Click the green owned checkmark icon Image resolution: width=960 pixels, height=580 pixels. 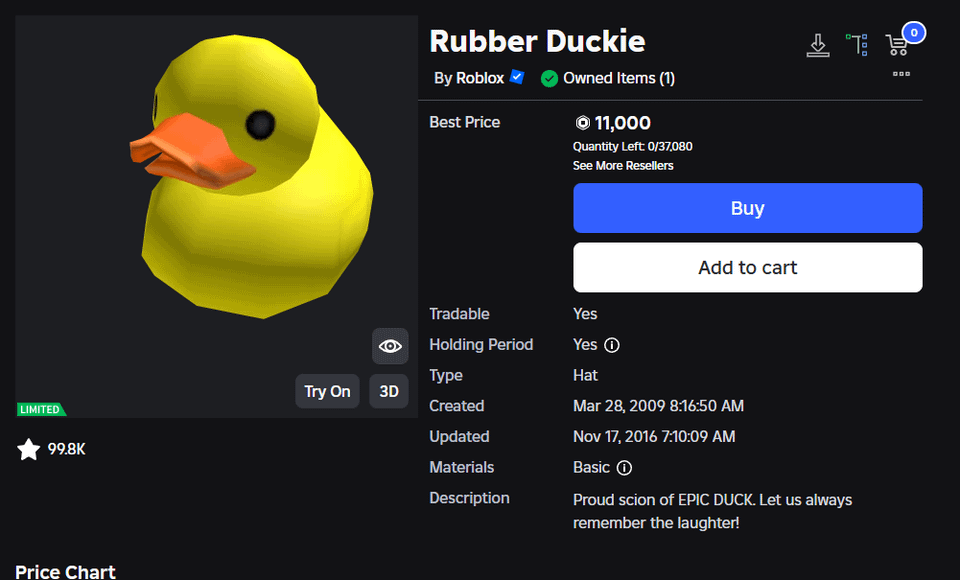pos(549,78)
